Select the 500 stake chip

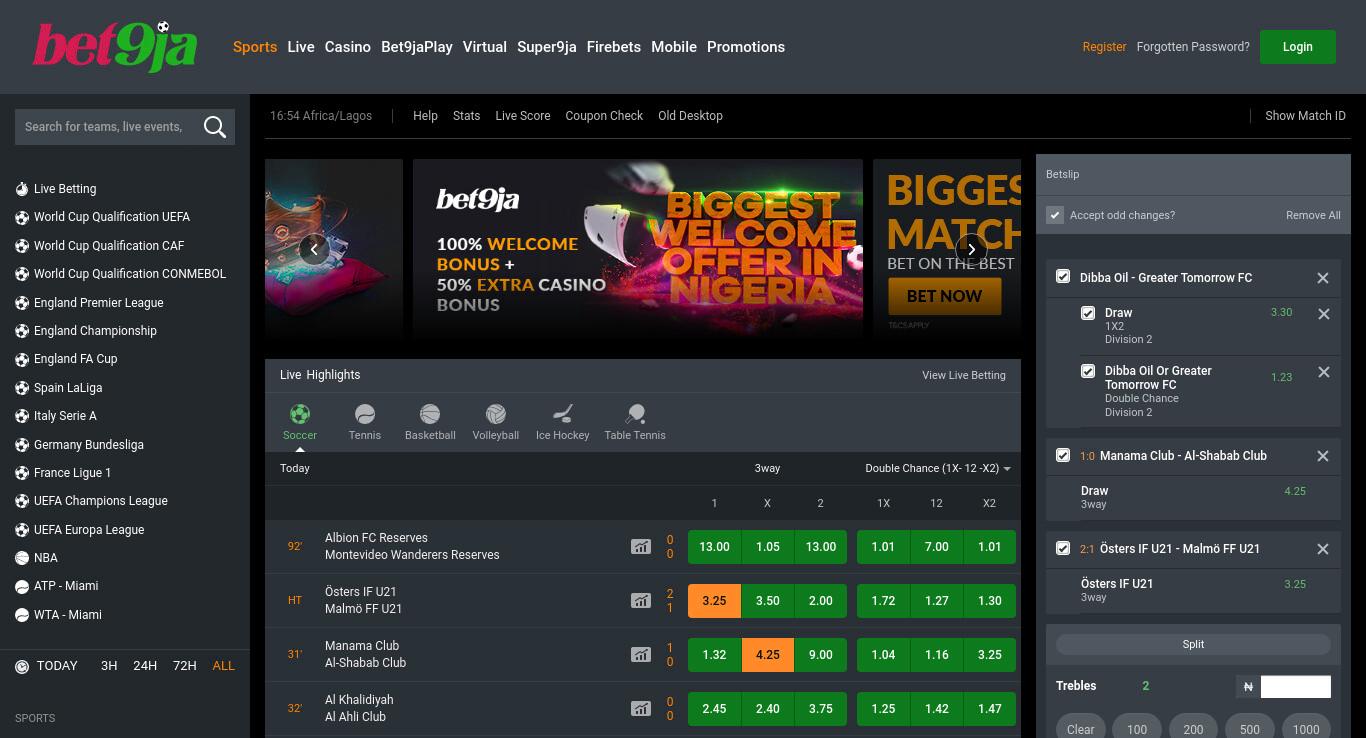coord(1250,729)
